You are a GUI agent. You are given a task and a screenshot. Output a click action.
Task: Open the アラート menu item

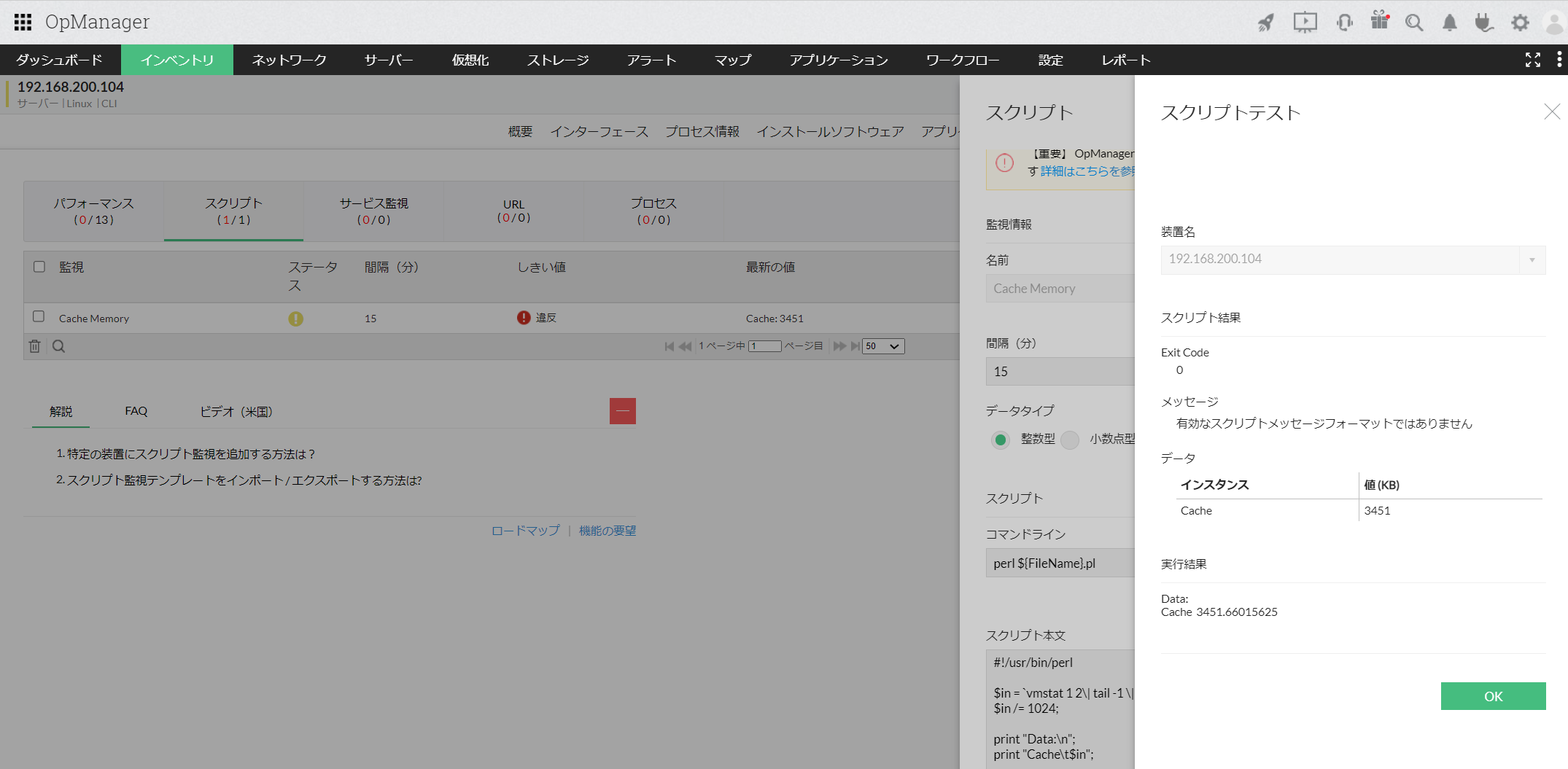[x=651, y=60]
